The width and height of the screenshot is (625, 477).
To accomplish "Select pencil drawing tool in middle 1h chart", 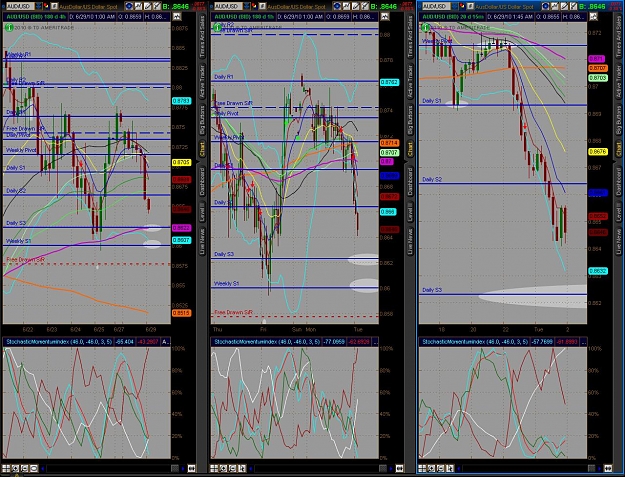I will (356, 6).
